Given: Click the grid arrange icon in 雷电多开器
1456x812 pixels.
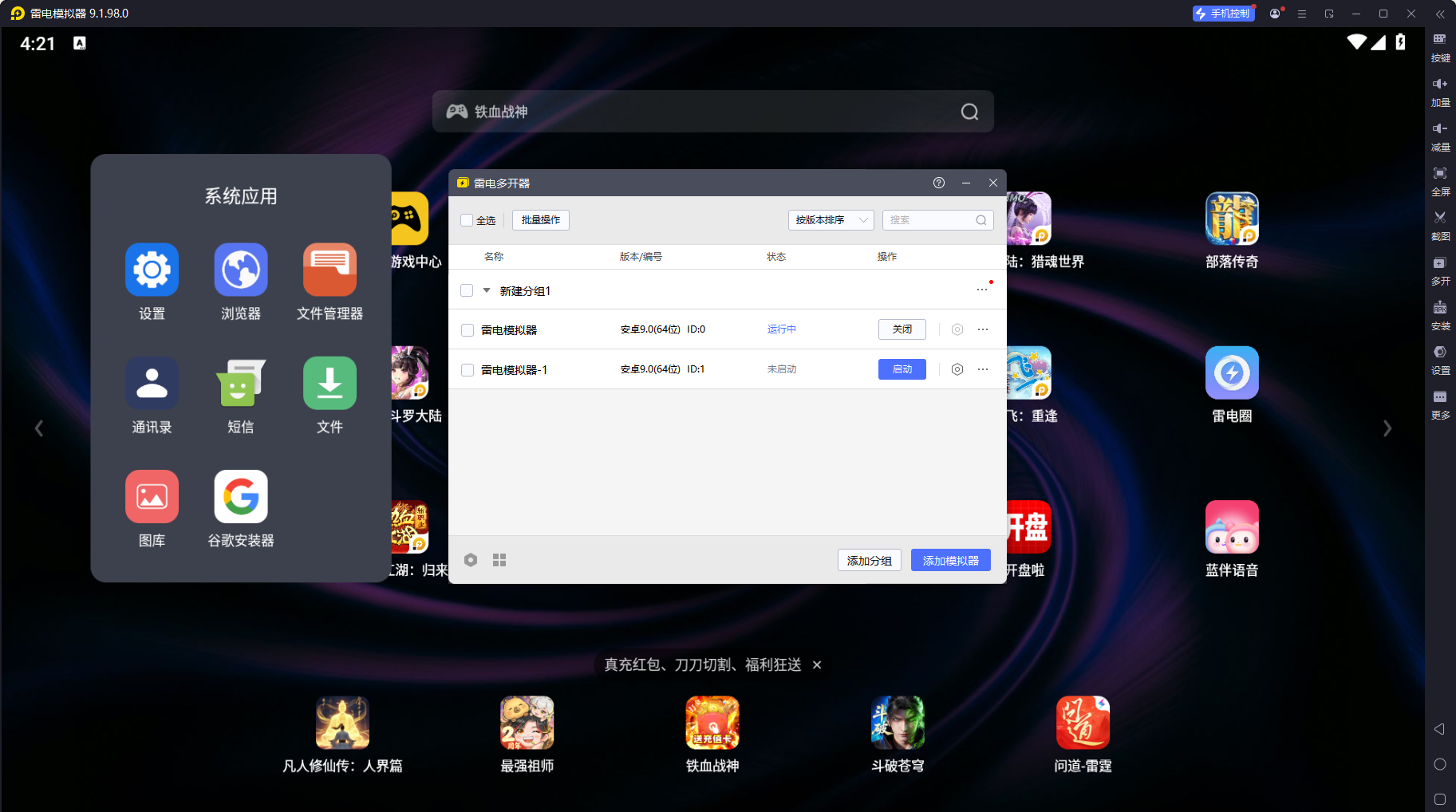Looking at the screenshot, I should point(499,560).
